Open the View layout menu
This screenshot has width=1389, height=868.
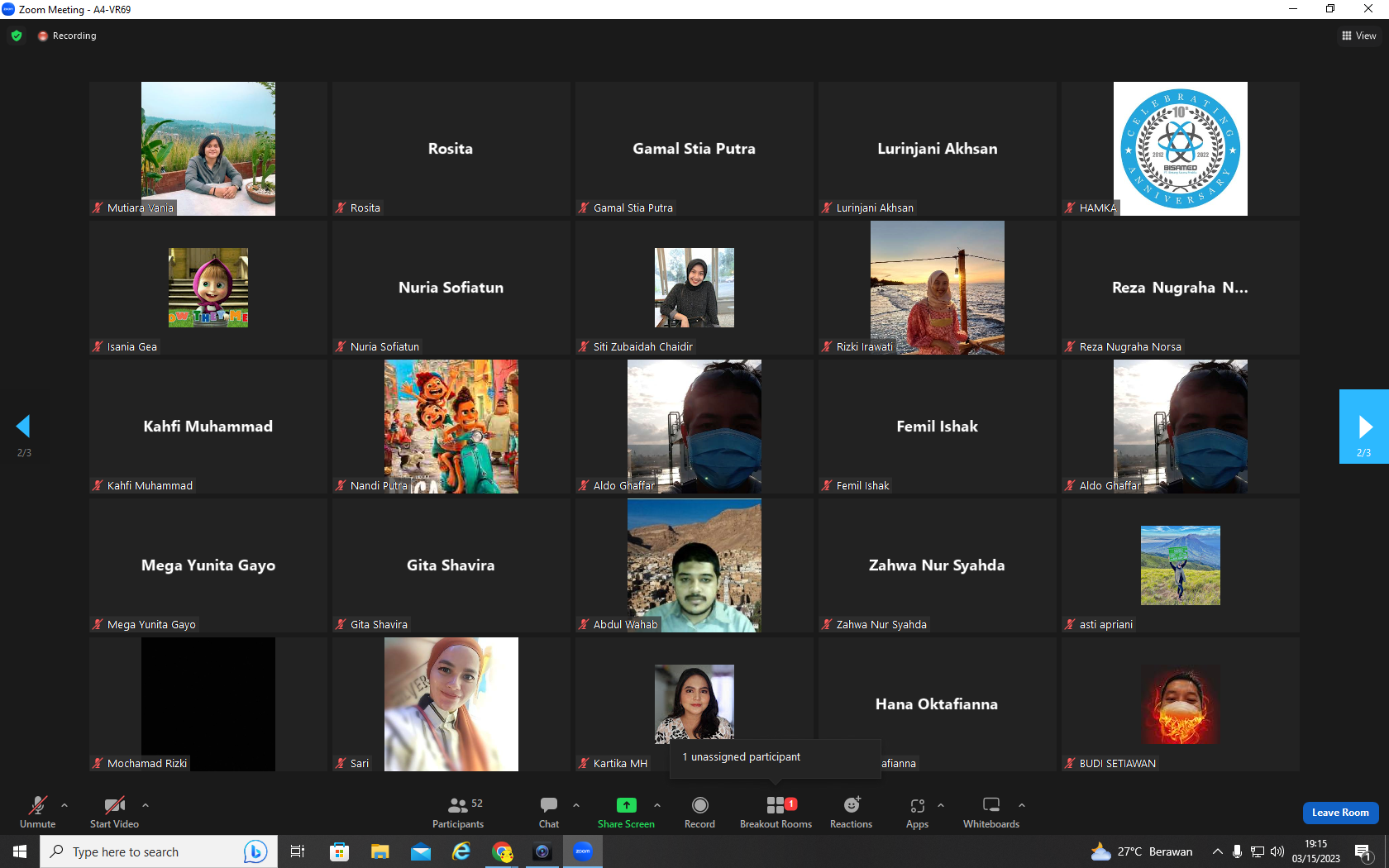(x=1359, y=36)
